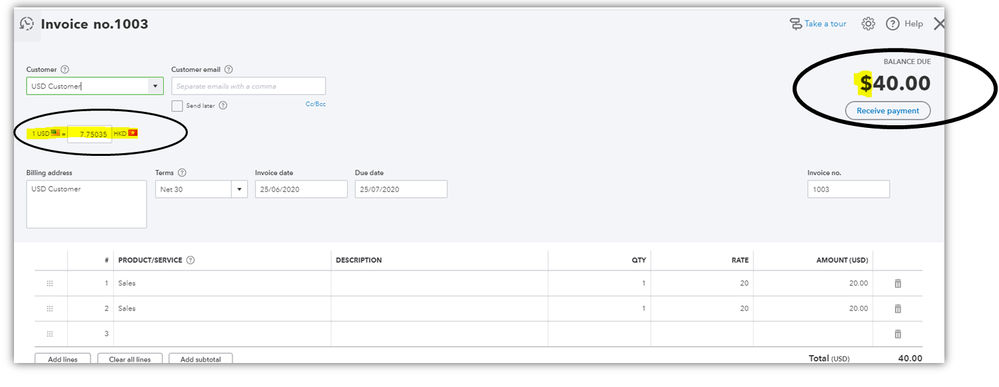Close the invoice with the X icon
The width and height of the screenshot is (999, 387).
point(939,24)
